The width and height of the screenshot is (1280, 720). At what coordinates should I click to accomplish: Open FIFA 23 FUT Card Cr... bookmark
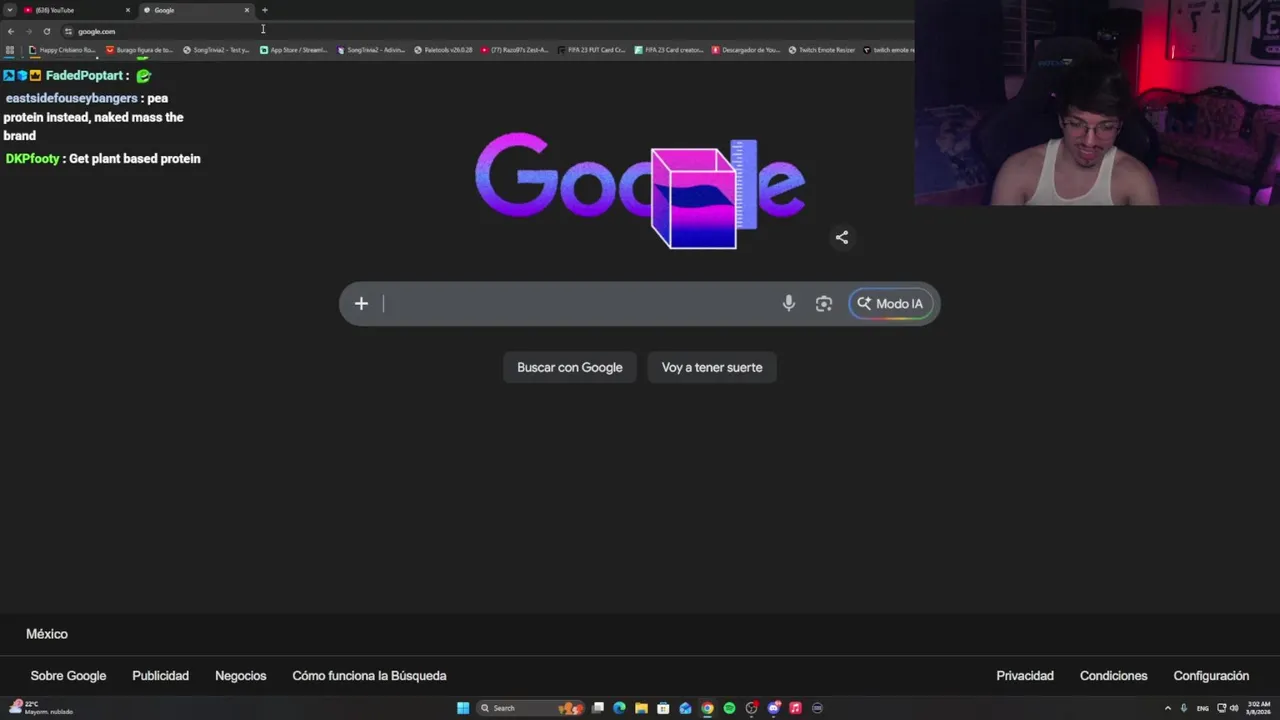(x=592, y=50)
